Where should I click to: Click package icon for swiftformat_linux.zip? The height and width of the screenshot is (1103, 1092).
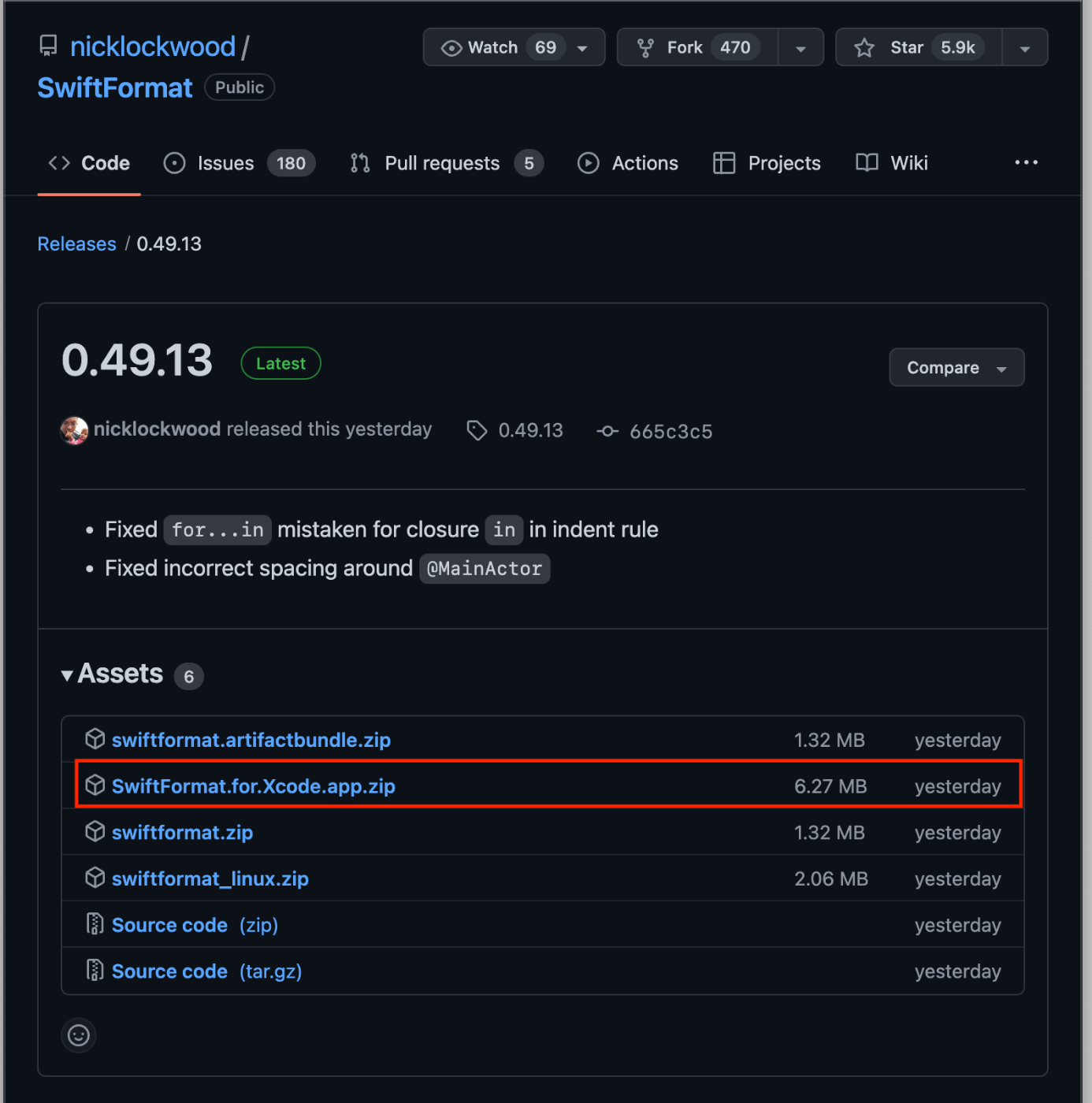pyautogui.click(x=95, y=878)
